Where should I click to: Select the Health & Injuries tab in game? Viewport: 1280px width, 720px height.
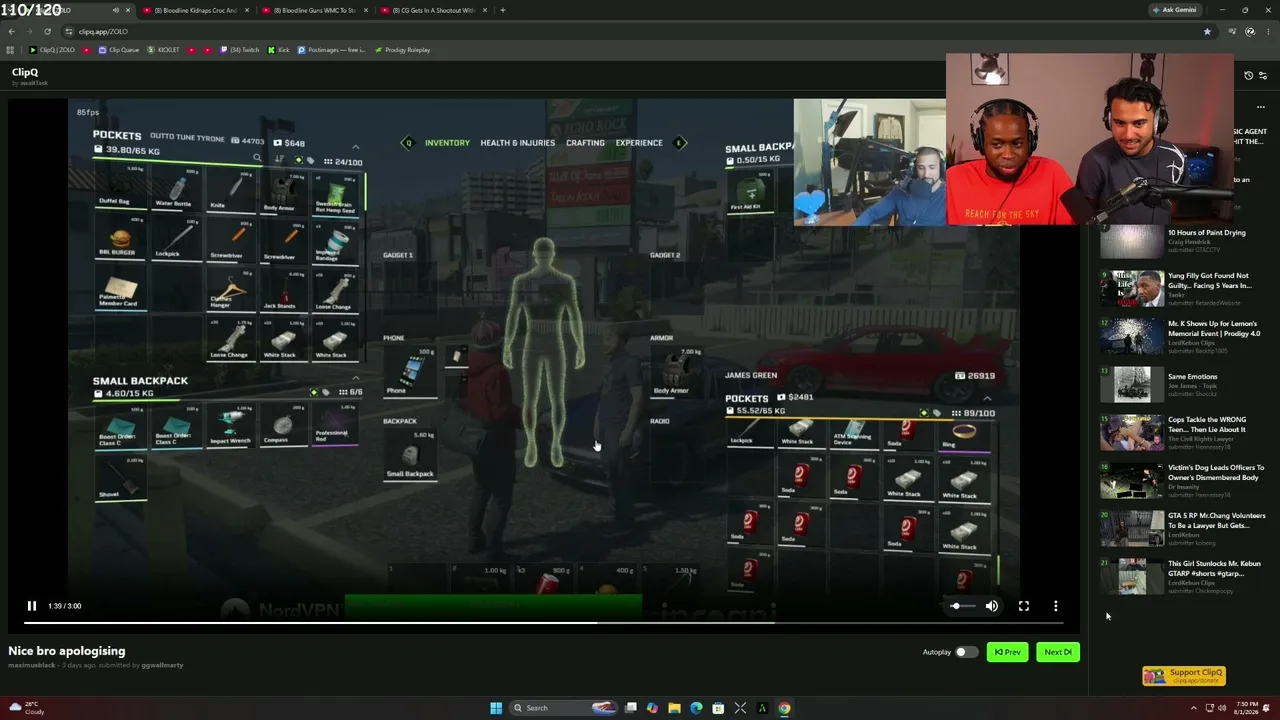click(x=517, y=143)
